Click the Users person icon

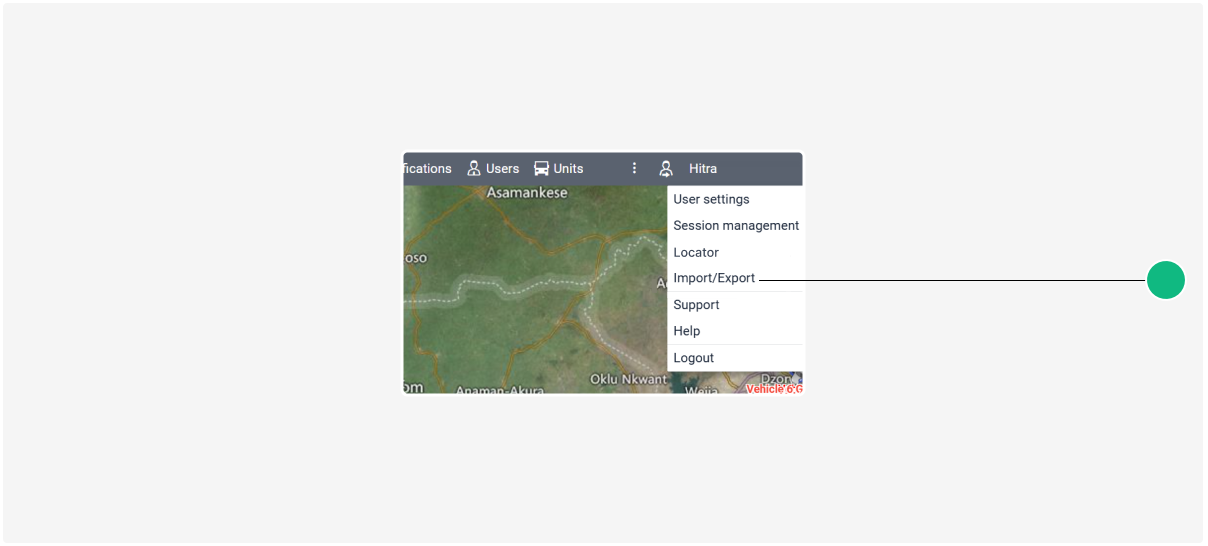[x=474, y=168]
